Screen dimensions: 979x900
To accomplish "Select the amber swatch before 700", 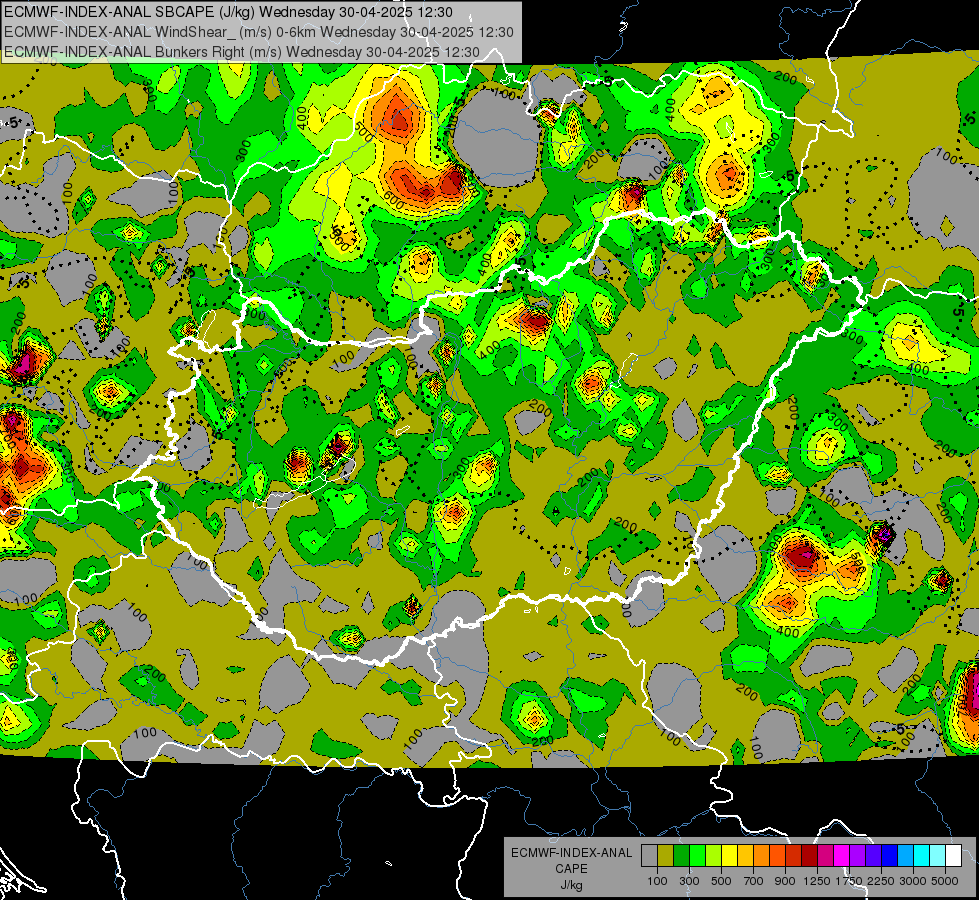I will (x=745, y=856).
